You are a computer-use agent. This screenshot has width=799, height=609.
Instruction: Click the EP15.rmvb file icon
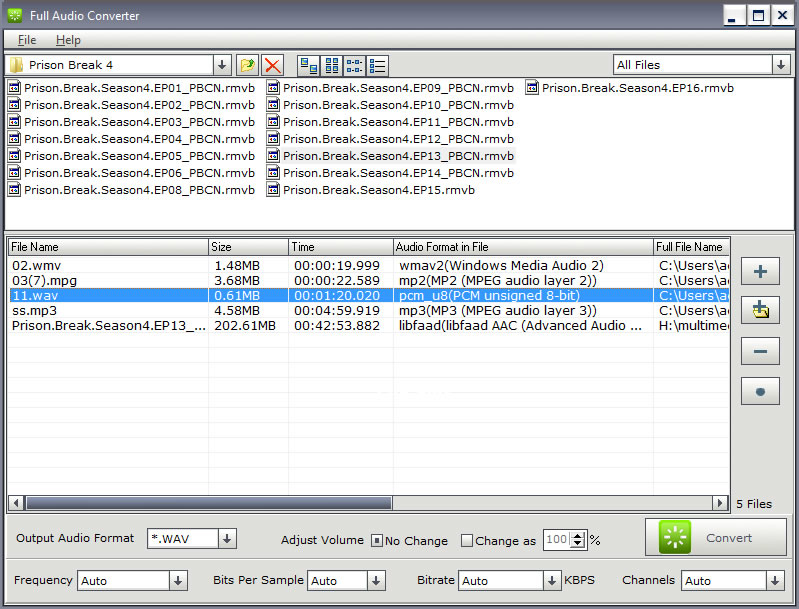[273, 190]
